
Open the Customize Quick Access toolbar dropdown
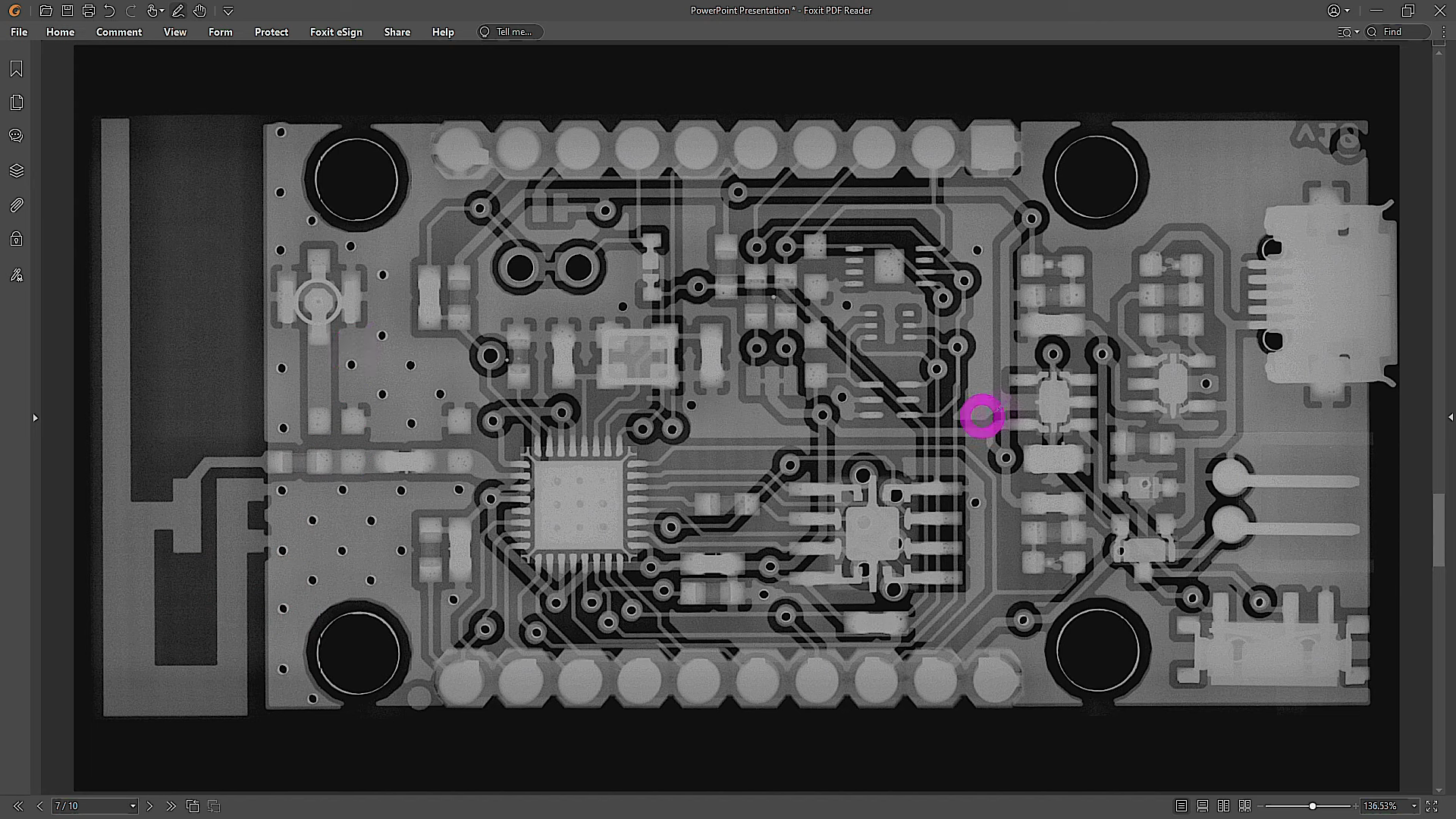[x=228, y=11]
